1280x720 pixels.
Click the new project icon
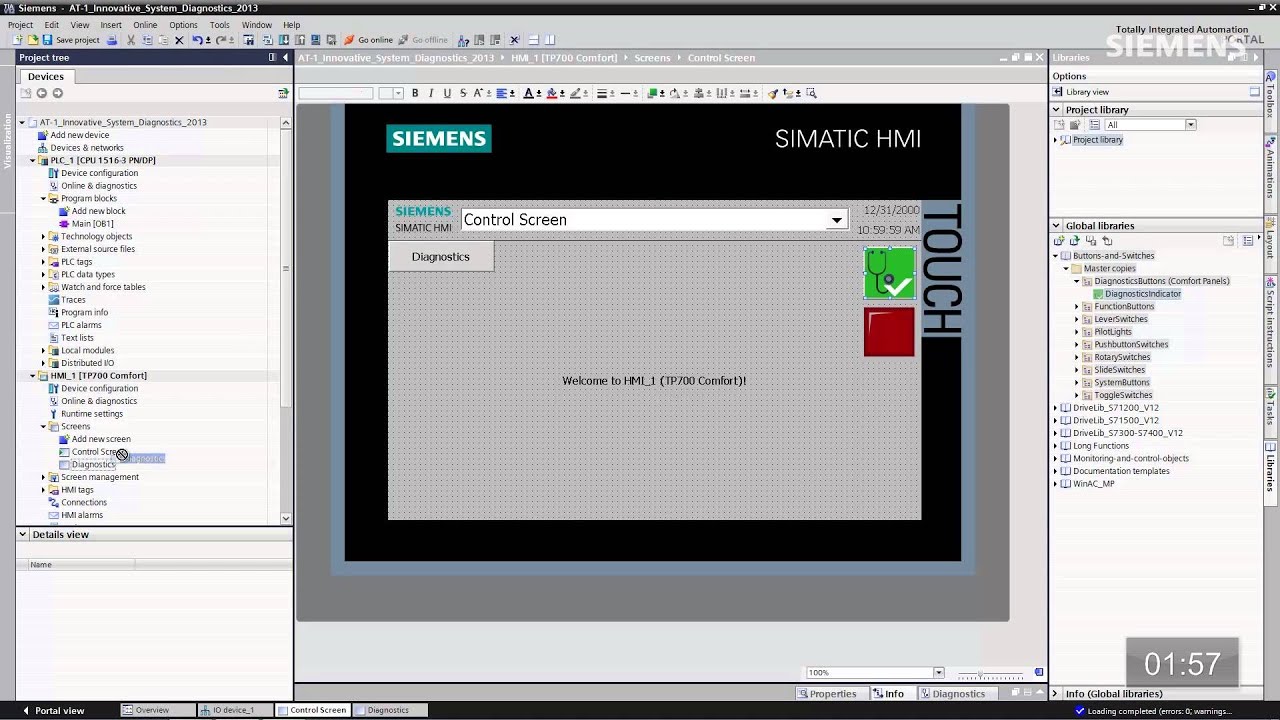tap(18, 40)
